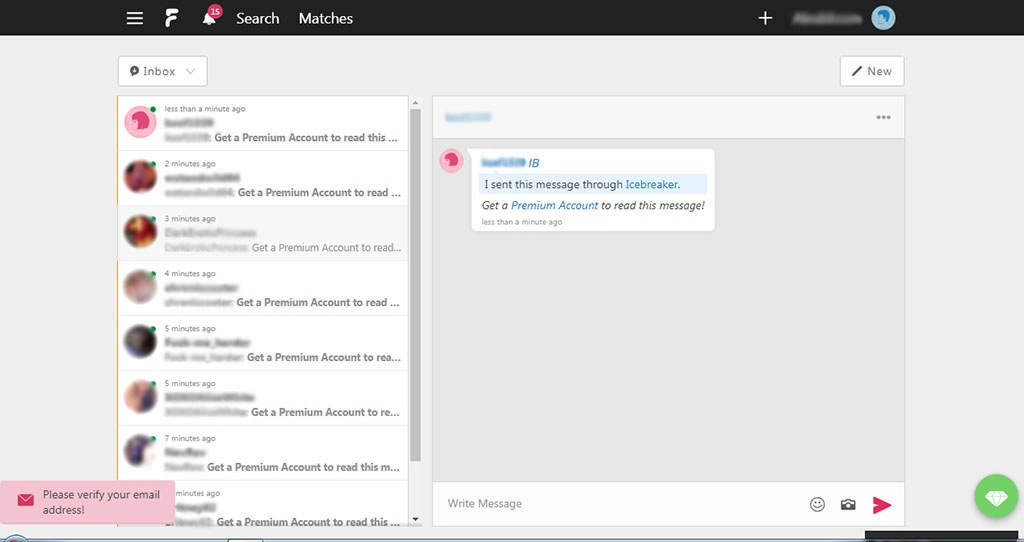Click scroll-down arrow of conversation list

tap(415, 520)
